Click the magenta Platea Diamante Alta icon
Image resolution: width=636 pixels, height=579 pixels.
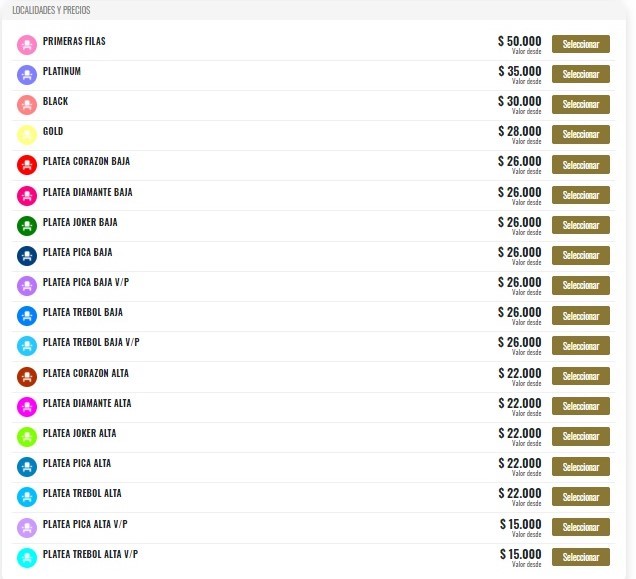(x=27, y=407)
